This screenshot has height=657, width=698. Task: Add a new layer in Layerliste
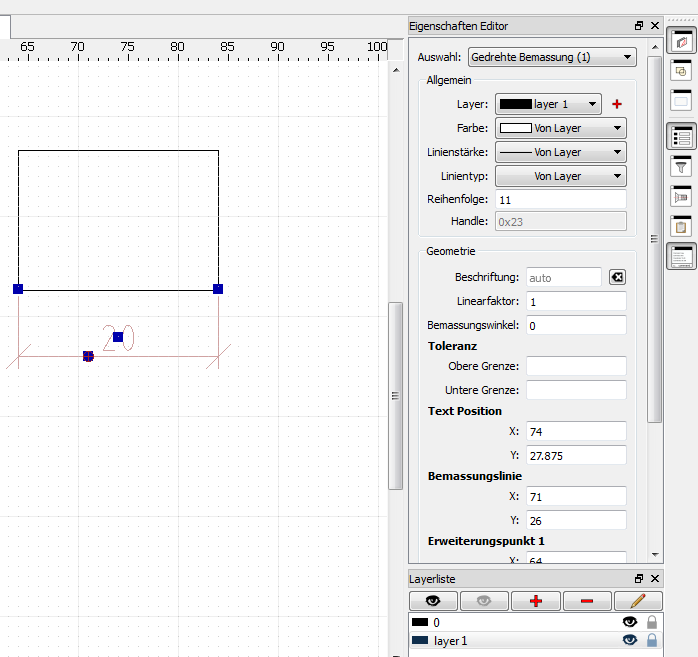pyautogui.click(x=536, y=601)
